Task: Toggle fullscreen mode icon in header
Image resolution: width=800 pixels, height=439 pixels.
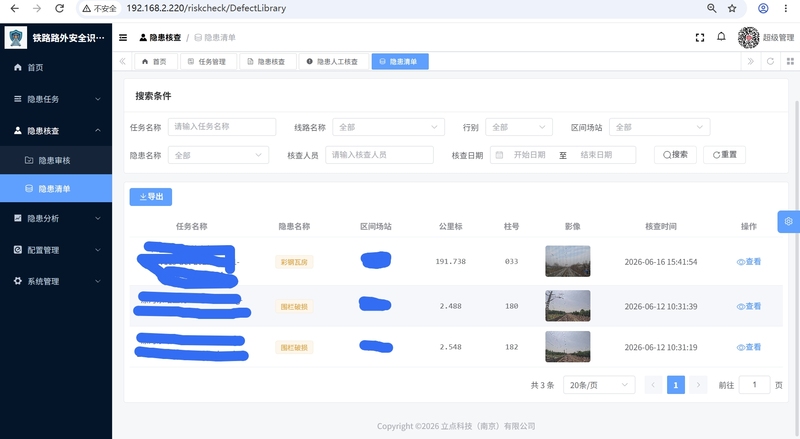Action: (699, 37)
